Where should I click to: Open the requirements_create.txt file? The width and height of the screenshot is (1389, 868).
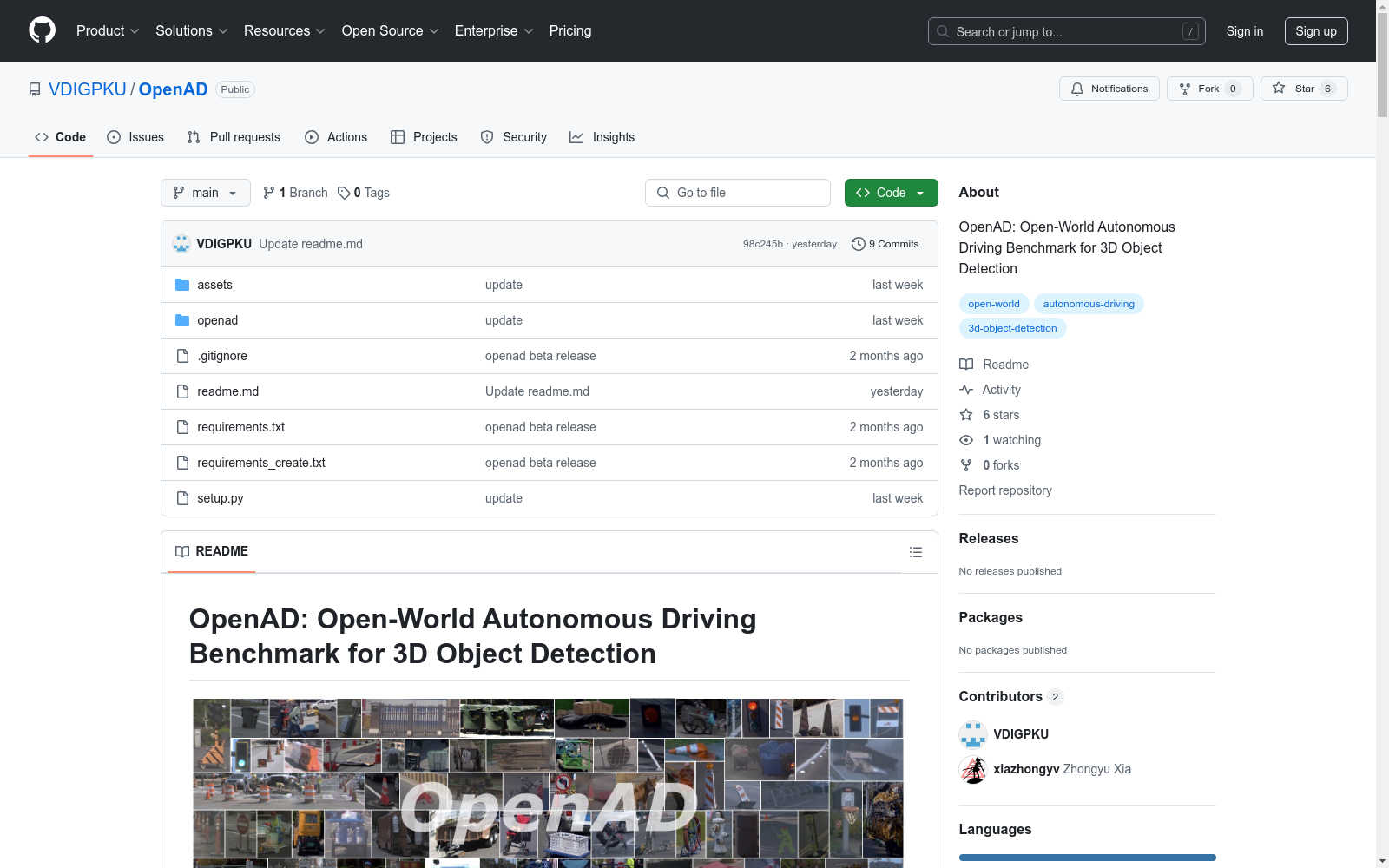click(261, 463)
